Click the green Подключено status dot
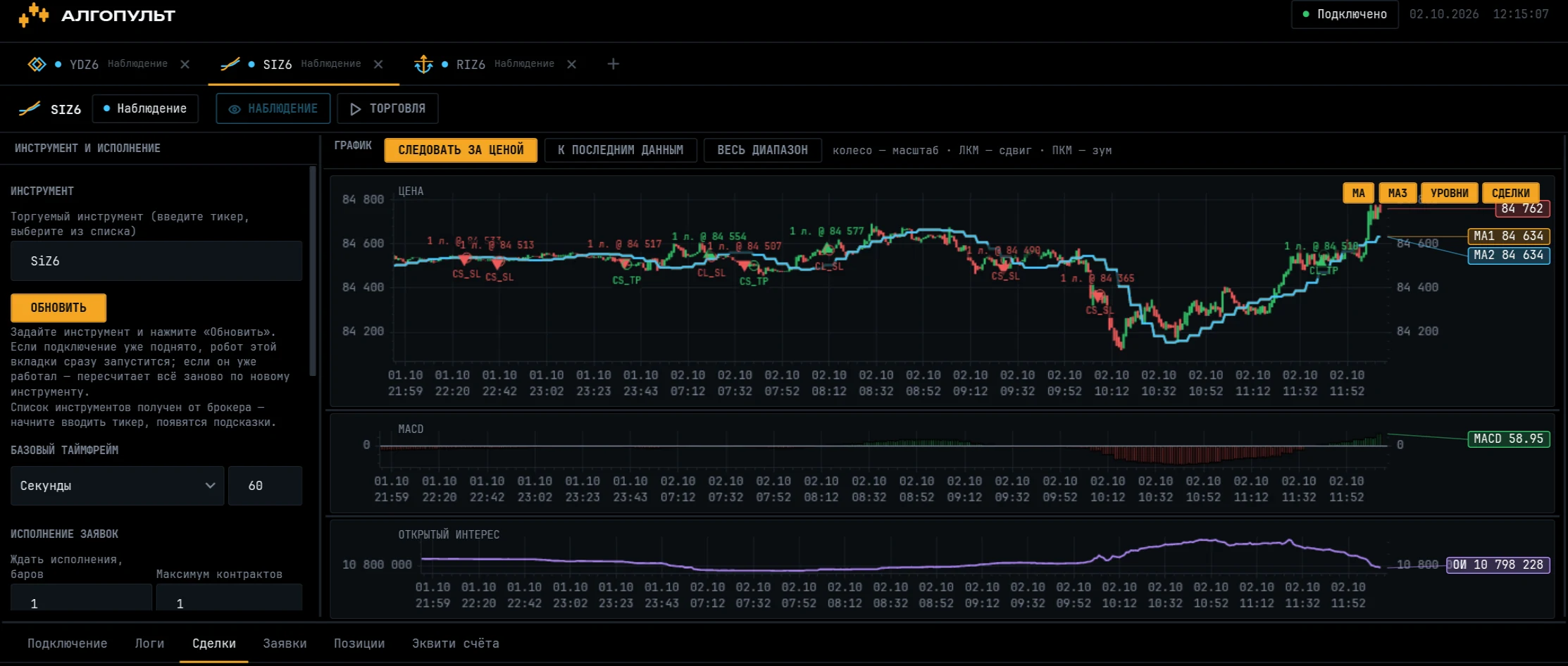 [x=1306, y=14]
